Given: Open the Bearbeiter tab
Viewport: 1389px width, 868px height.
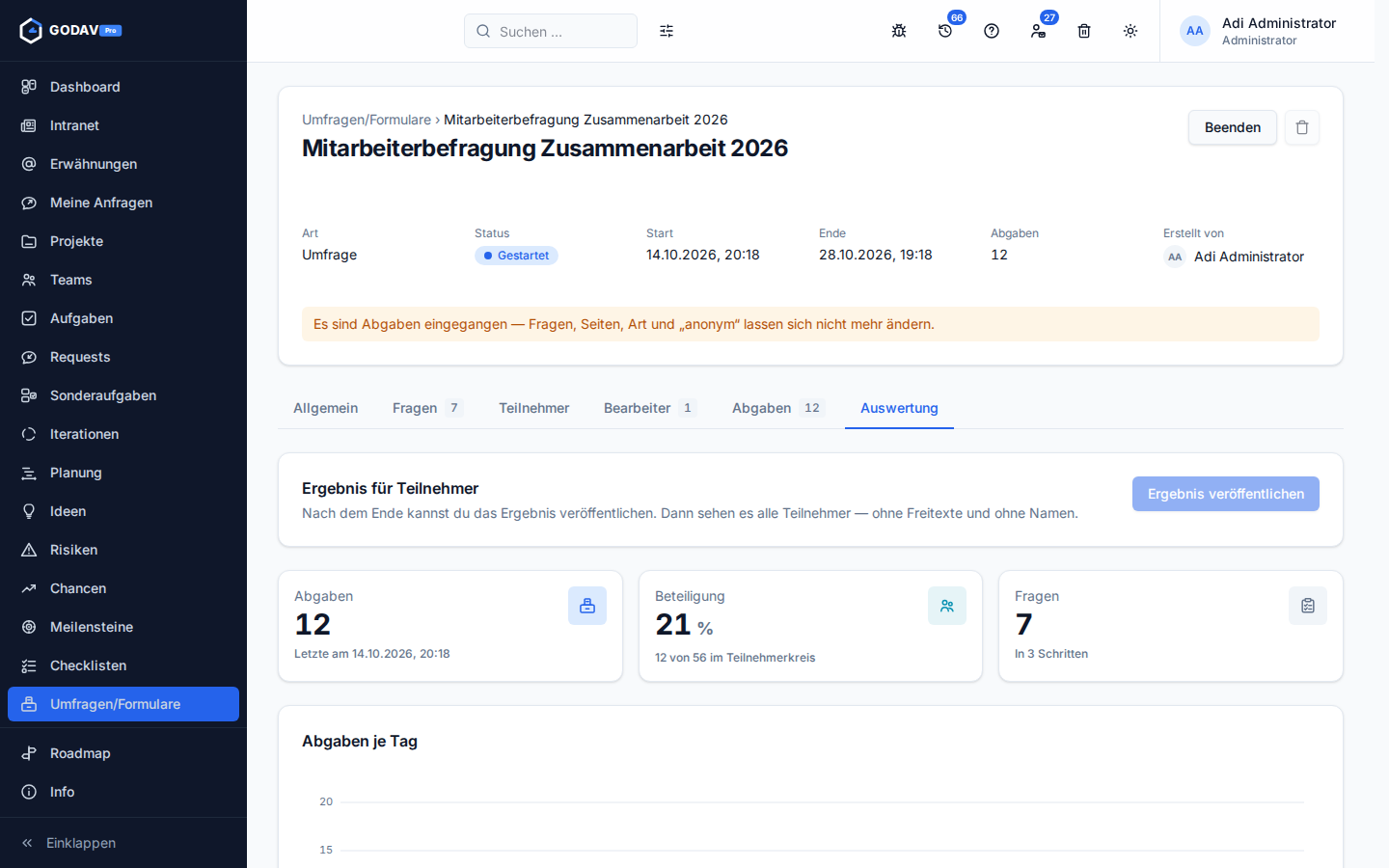Looking at the screenshot, I should tap(650, 408).
